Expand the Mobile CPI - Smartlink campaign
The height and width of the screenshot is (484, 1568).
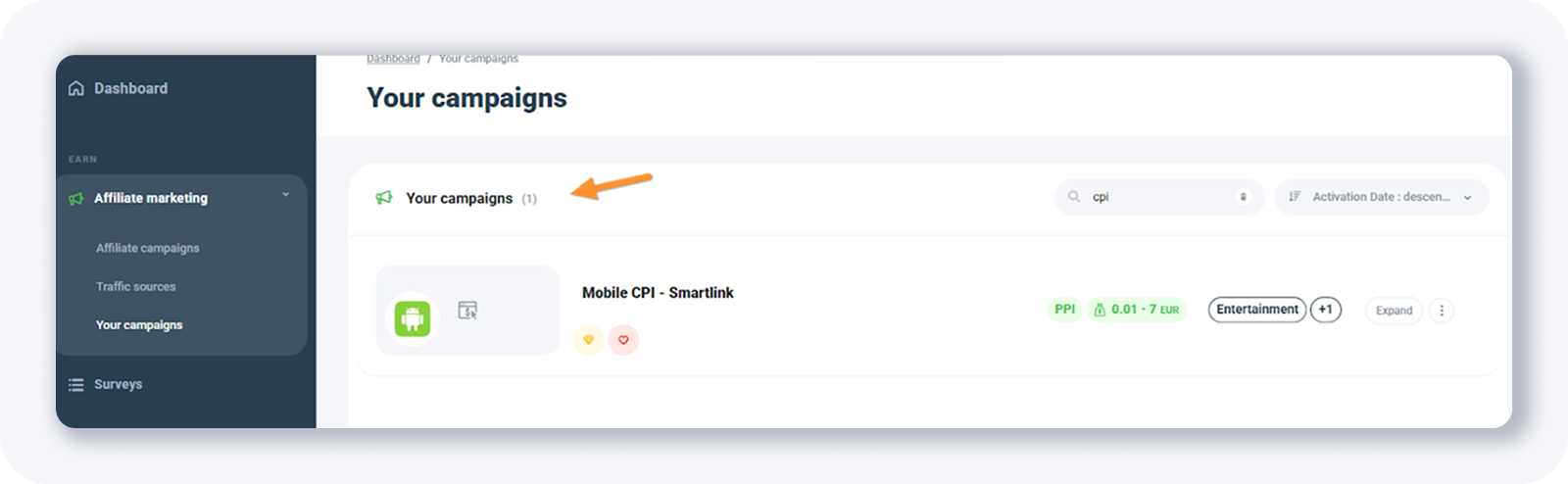click(x=1394, y=311)
